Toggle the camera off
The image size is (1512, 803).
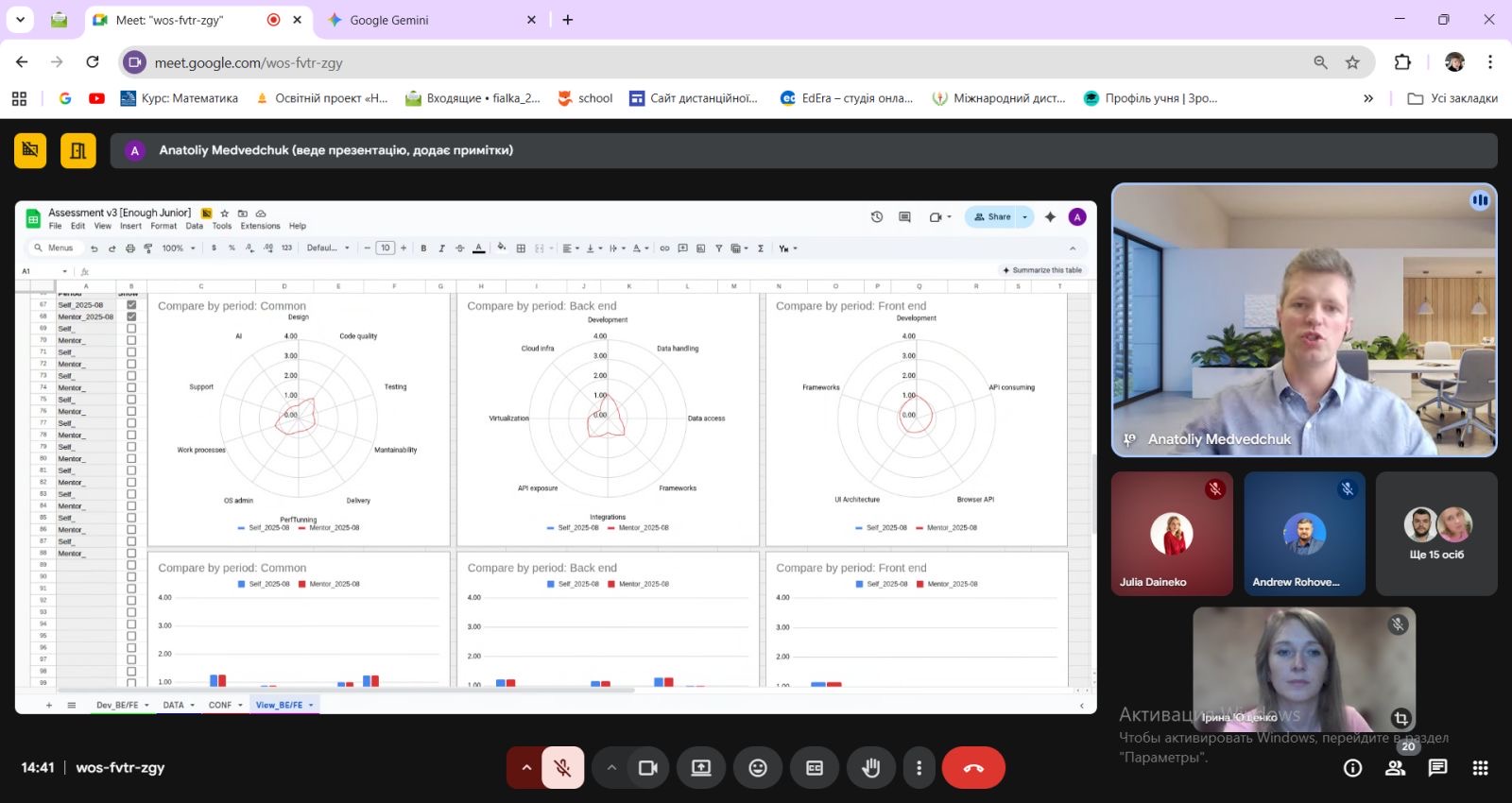coord(647,768)
